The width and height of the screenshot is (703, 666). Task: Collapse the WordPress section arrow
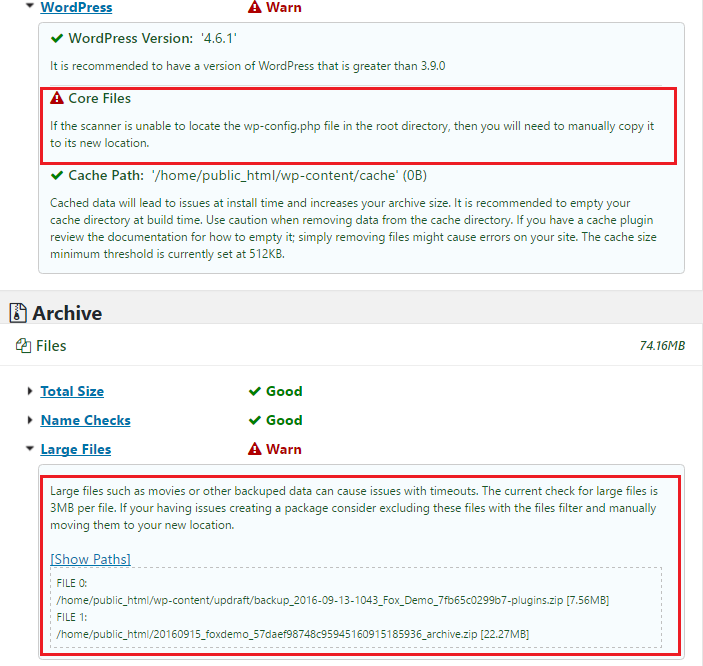pyautogui.click(x=30, y=6)
